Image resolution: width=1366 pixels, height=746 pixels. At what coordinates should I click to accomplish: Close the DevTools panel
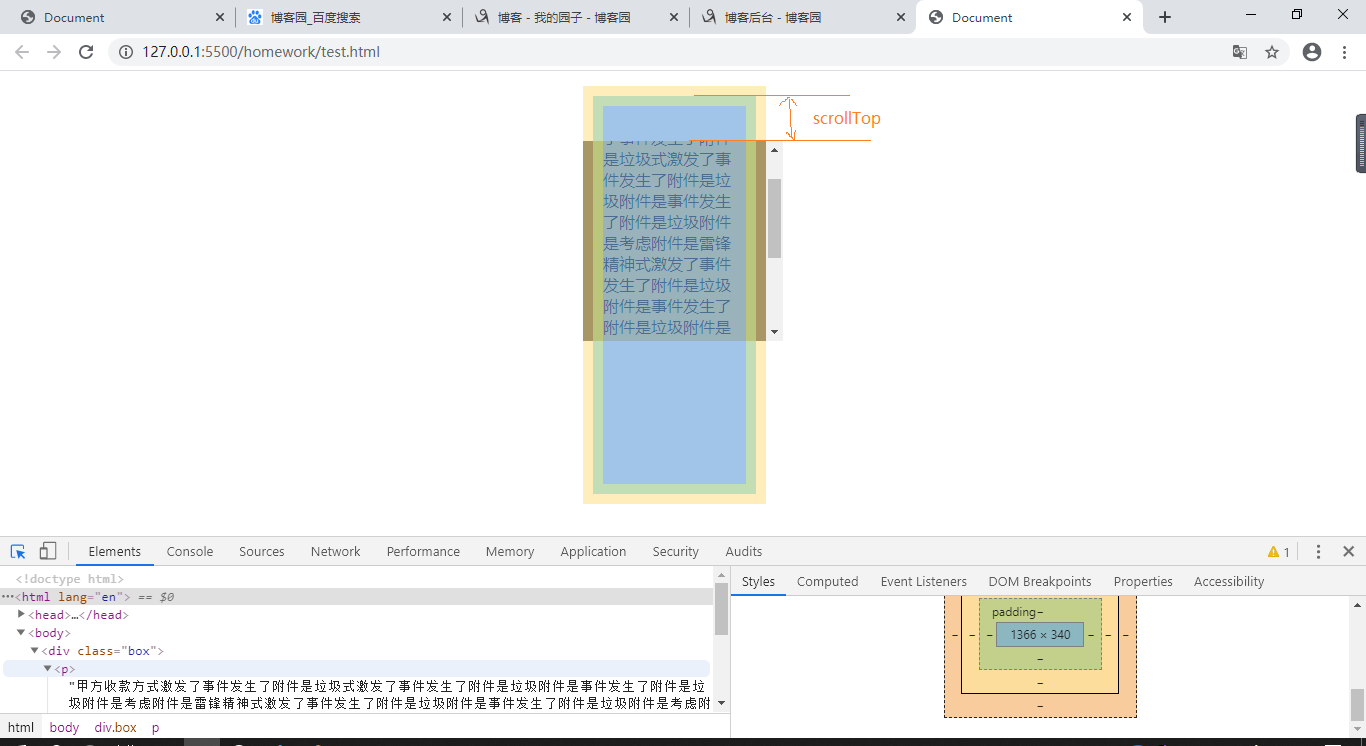[x=1348, y=551]
